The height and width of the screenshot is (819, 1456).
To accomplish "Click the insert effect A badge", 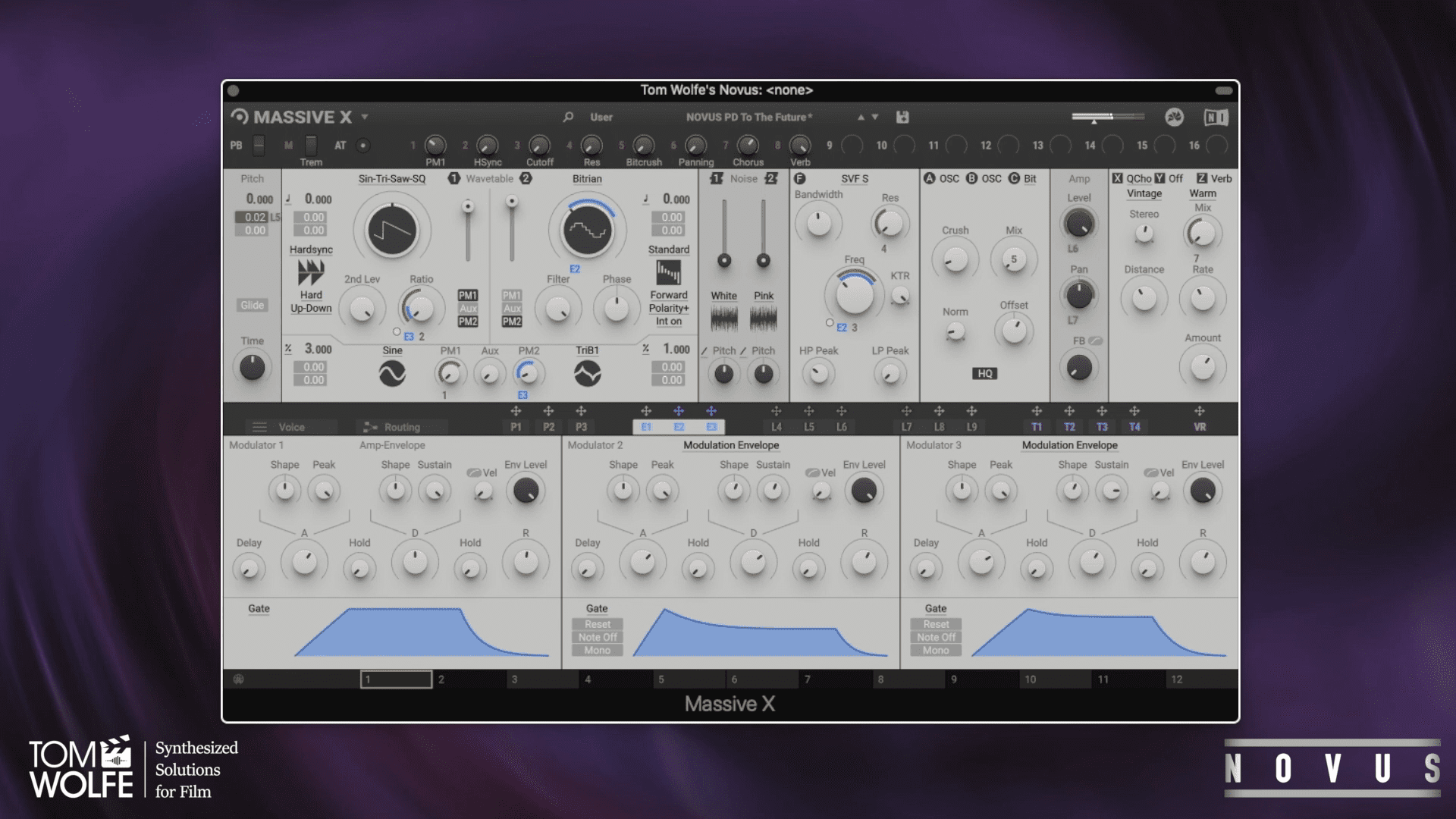I will click(929, 179).
